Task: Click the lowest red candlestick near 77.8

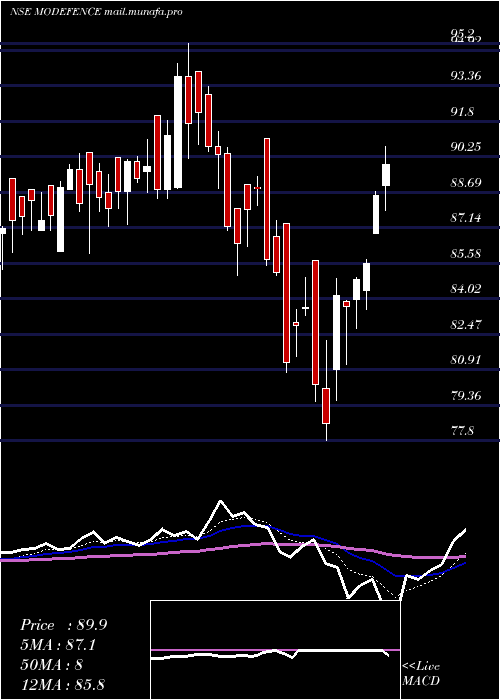Action: (x=326, y=406)
